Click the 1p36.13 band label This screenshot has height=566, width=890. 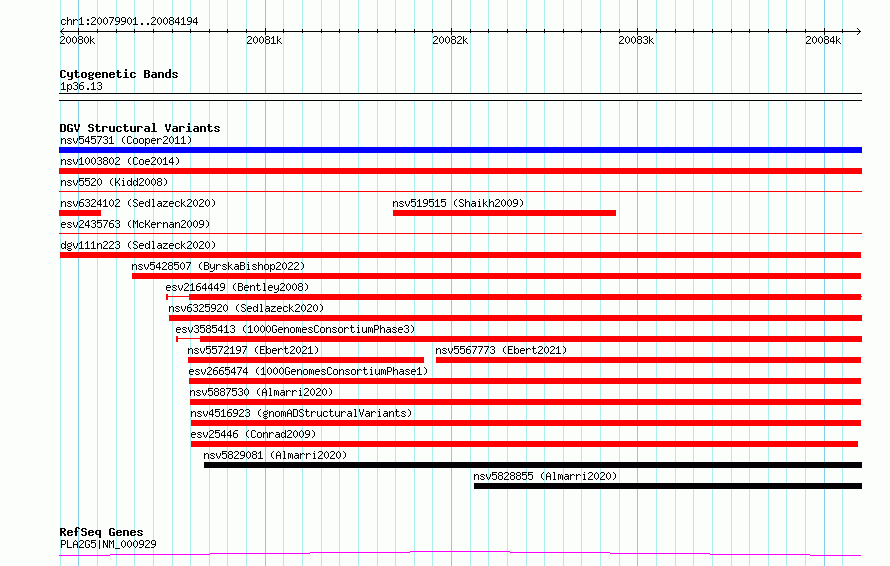click(81, 86)
